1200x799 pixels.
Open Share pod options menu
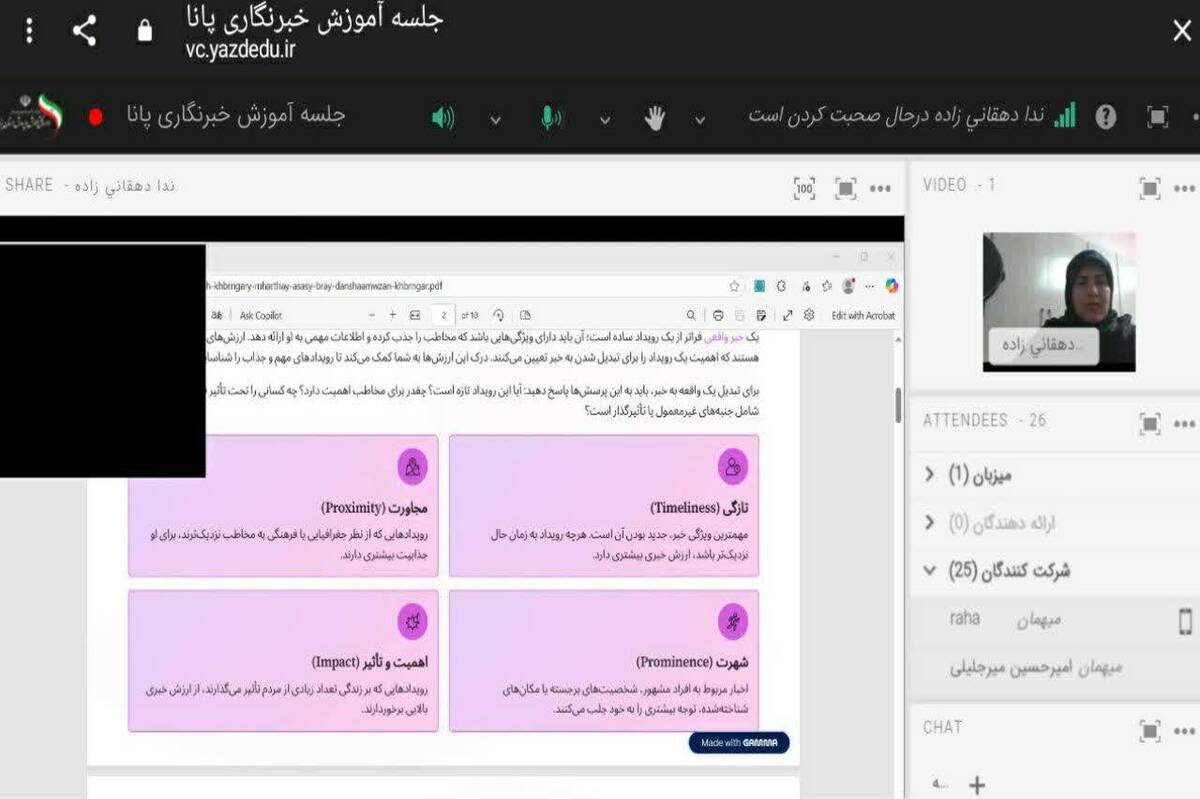(881, 188)
